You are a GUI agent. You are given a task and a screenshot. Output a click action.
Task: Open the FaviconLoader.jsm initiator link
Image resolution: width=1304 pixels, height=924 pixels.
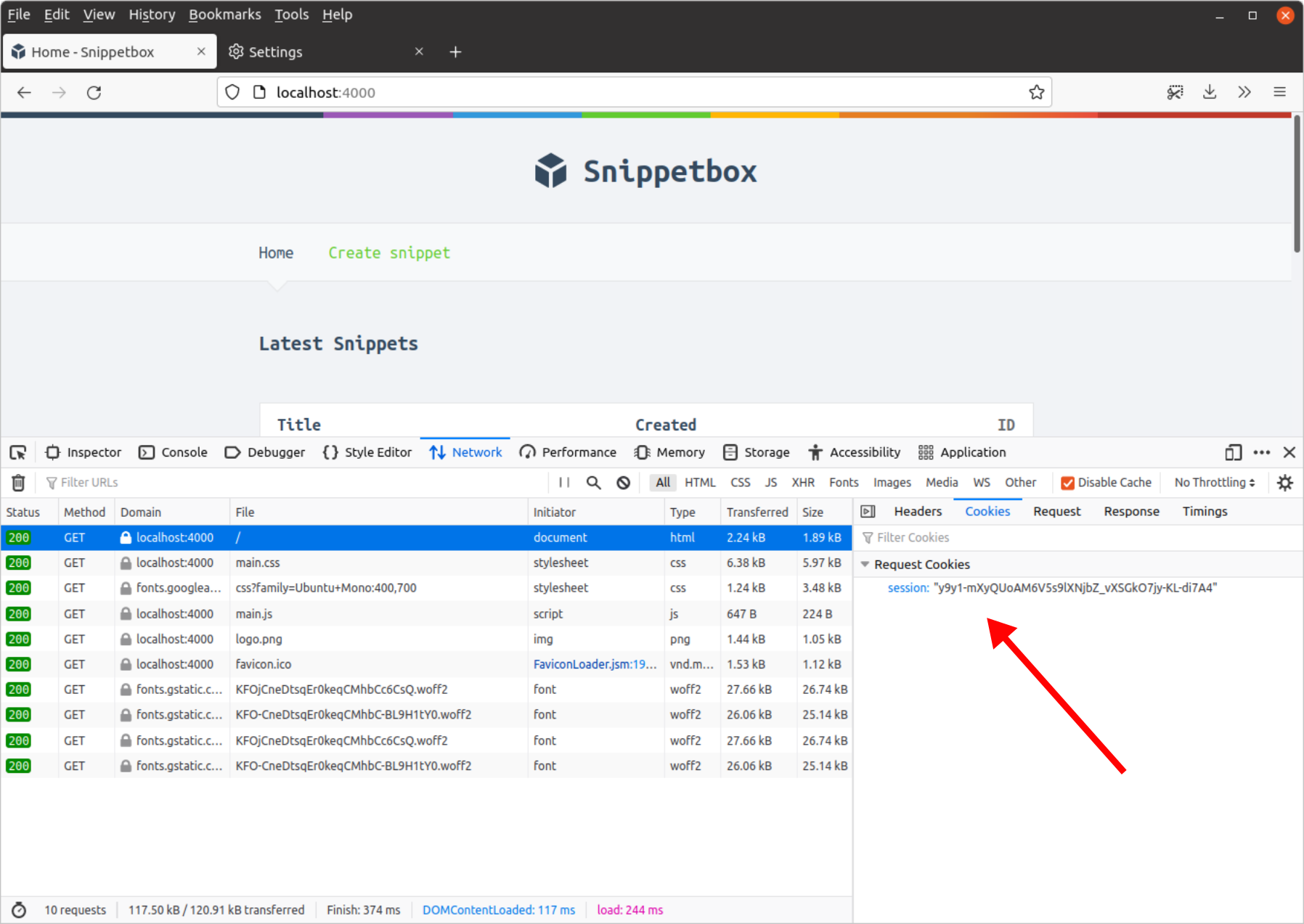click(594, 664)
